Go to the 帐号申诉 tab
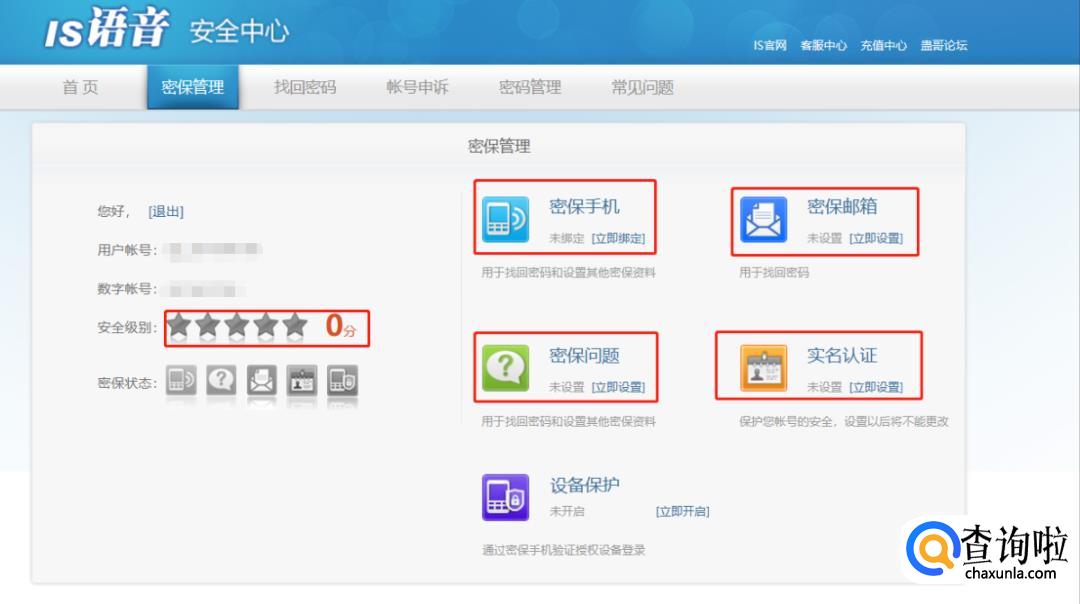 click(417, 88)
